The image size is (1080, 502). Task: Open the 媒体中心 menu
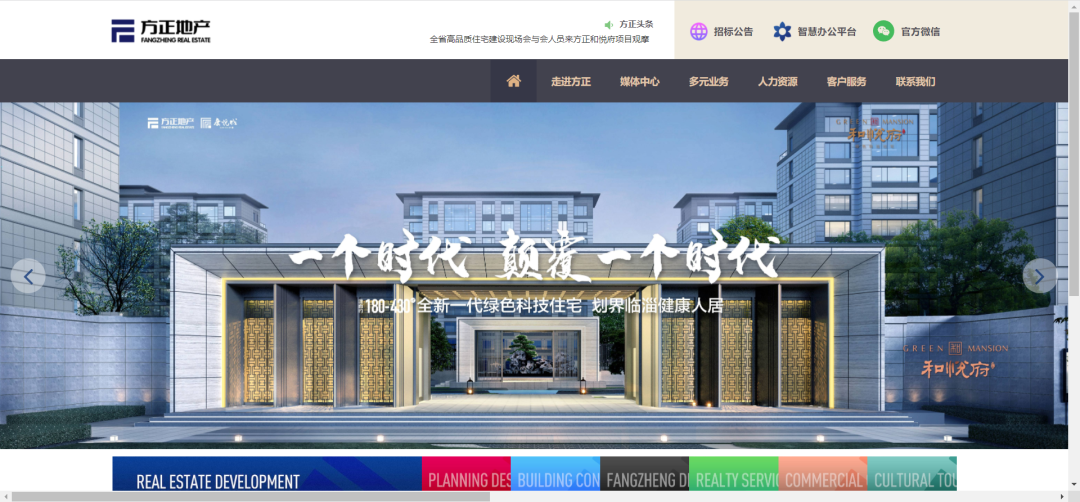pyautogui.click(x=640, y=81)
